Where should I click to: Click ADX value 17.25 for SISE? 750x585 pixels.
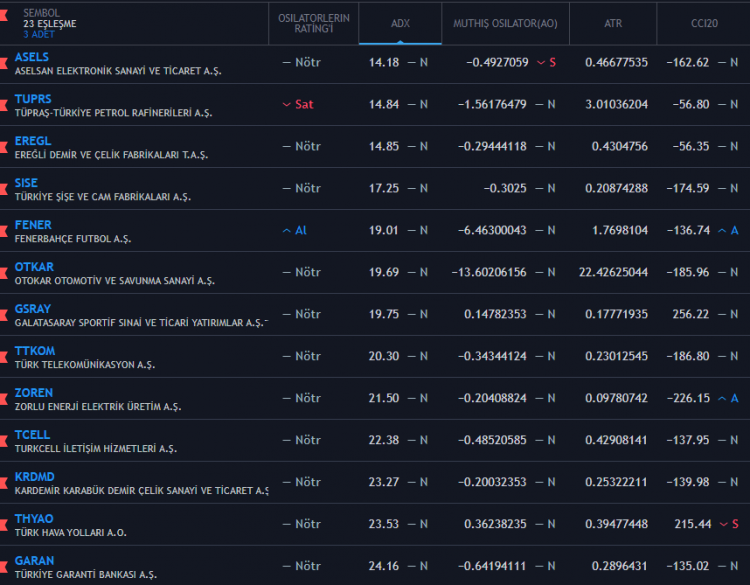click(384, 188)
